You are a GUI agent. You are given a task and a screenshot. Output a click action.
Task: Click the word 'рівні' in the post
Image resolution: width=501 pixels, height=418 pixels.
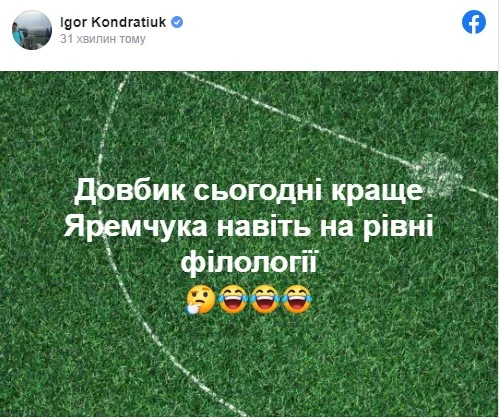coord(398,228)
